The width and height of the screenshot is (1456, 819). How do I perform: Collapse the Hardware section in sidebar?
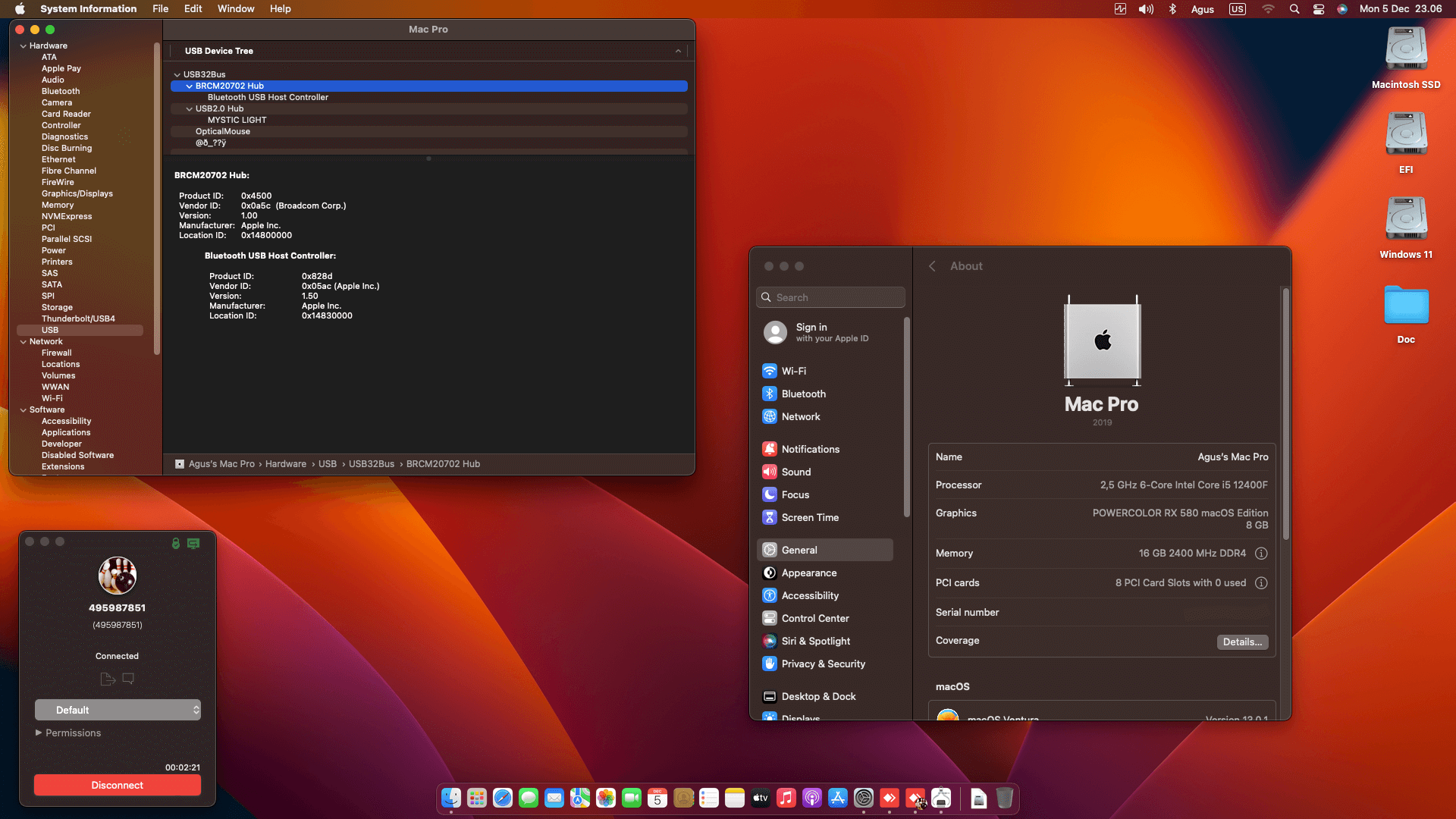[23, 46]
